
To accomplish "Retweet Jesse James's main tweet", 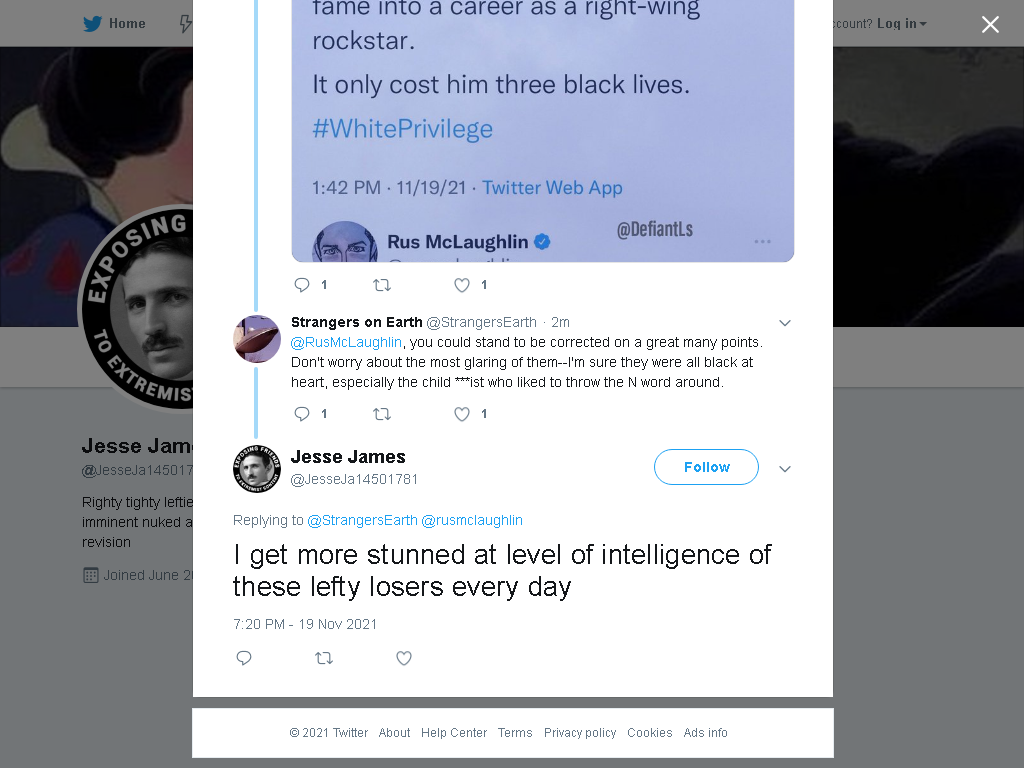I will click(324, 658).
